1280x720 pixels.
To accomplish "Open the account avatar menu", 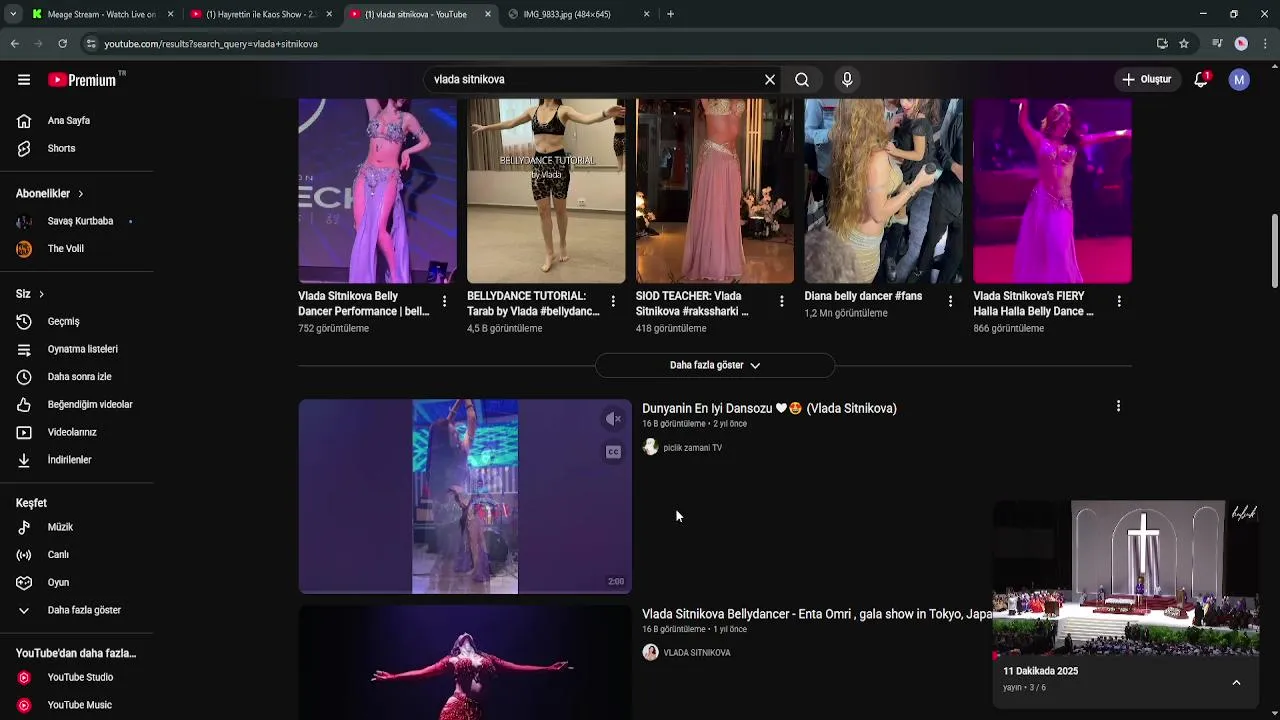I will (1239, 80).
